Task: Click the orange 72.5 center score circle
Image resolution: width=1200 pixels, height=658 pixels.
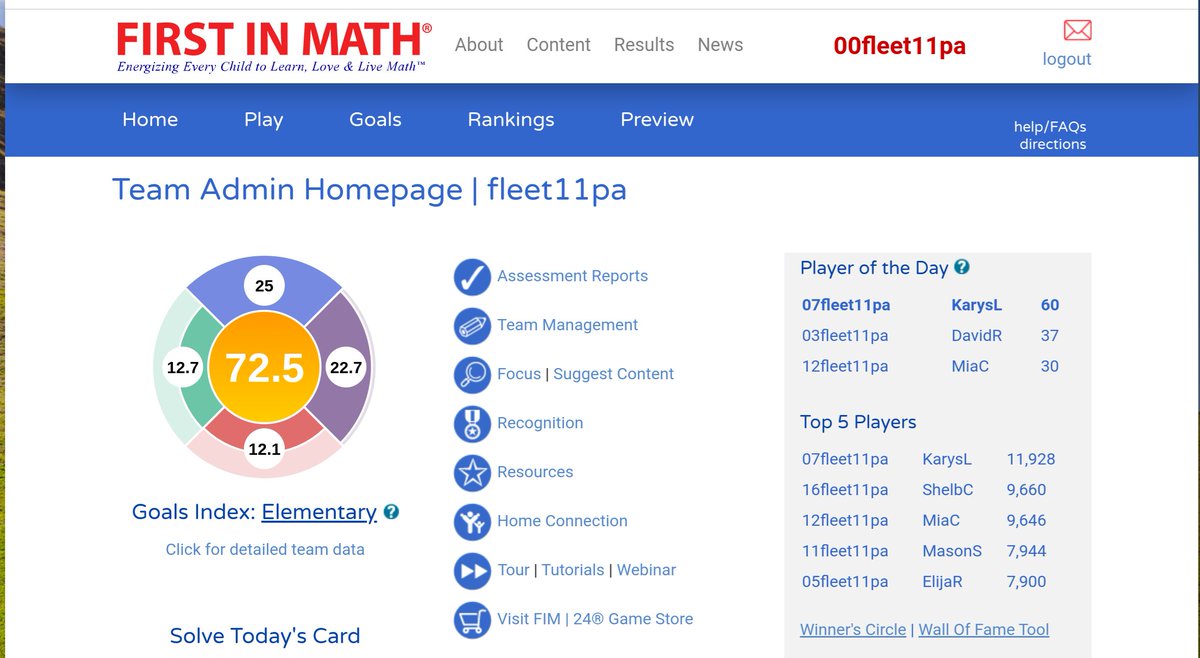Action: click(x=264, y=367)
